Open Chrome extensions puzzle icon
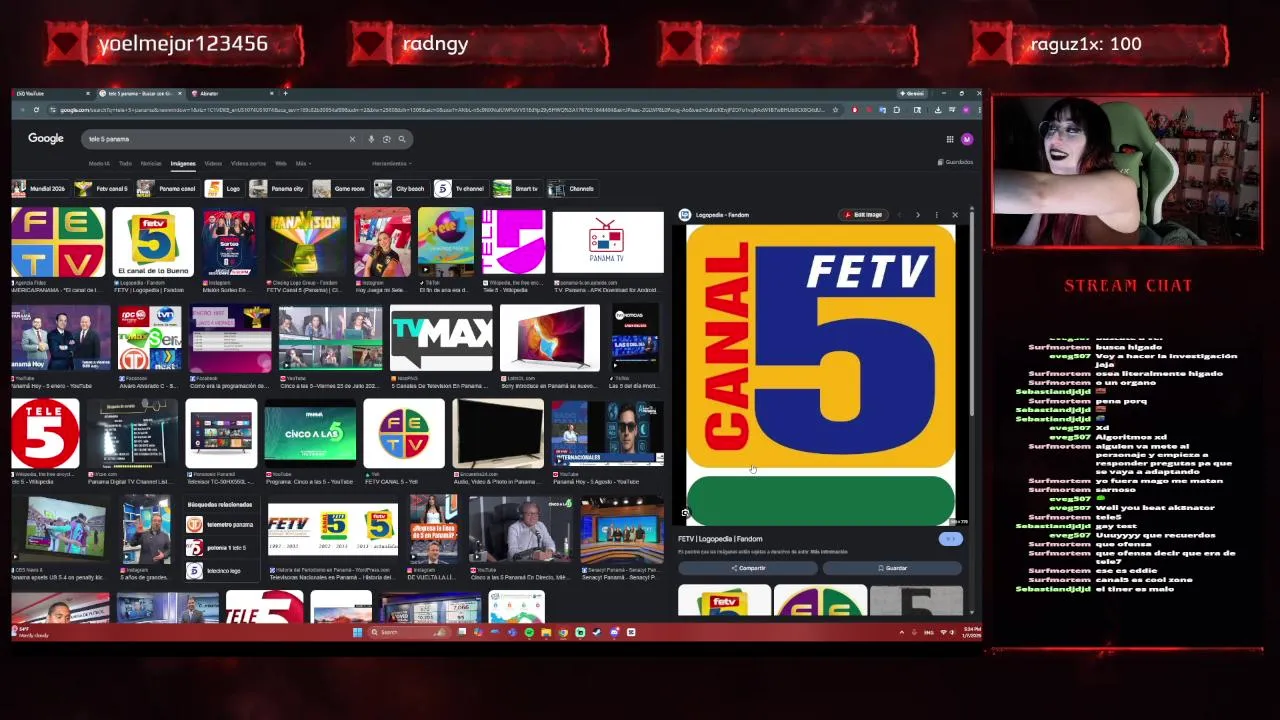 (x=896, y=110)
